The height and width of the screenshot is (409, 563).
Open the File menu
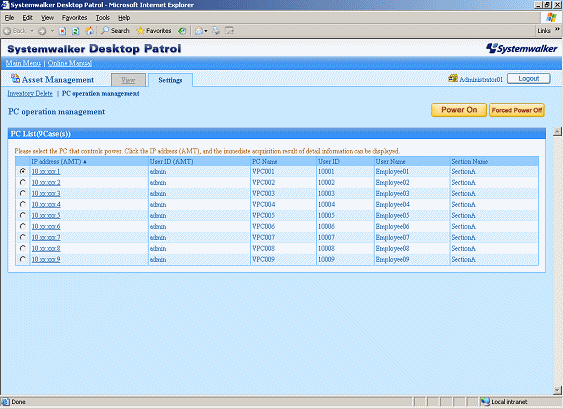(9, 18)
